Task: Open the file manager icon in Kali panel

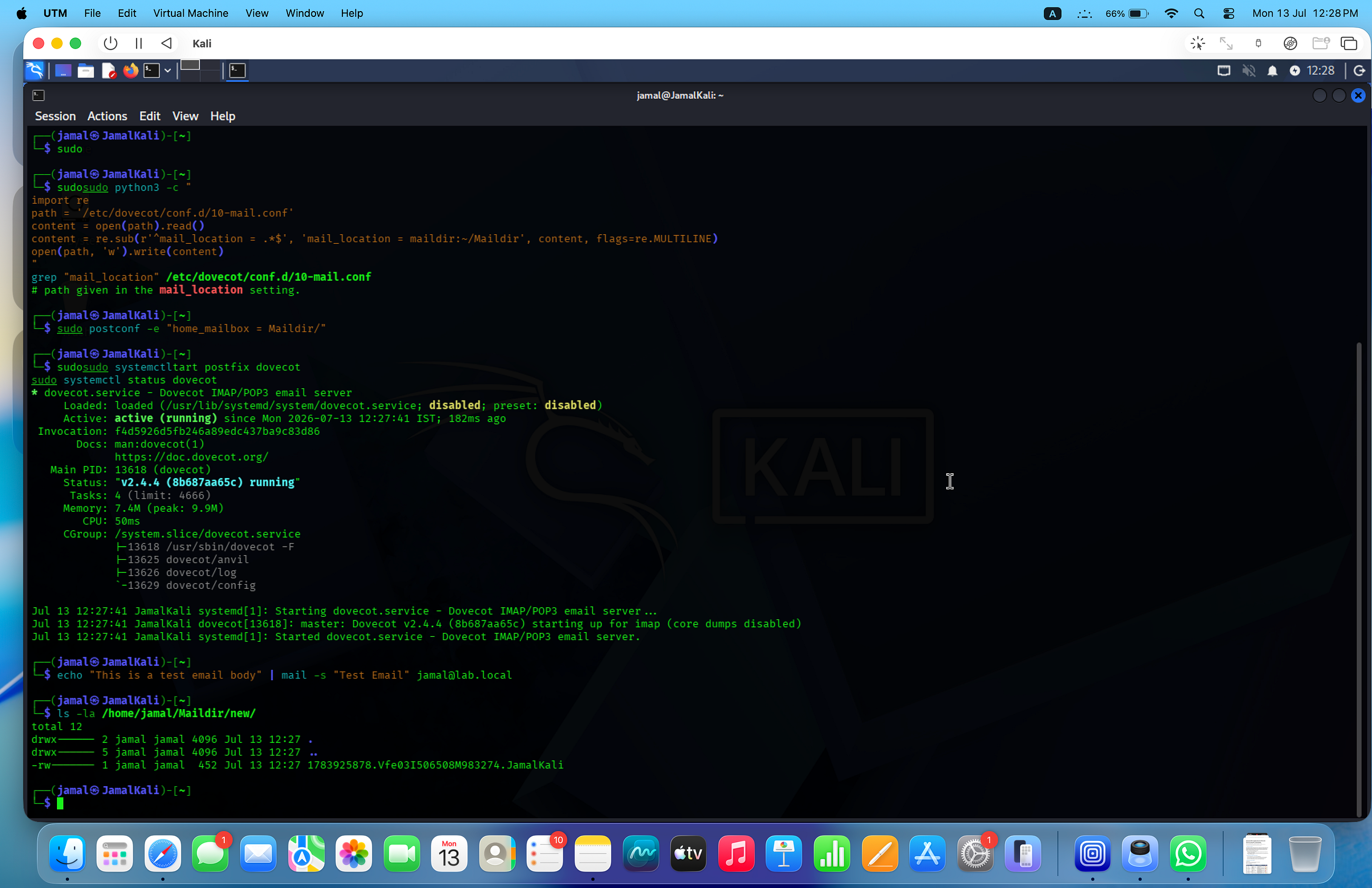Action: pyautogui.click(x=86, y=70)
